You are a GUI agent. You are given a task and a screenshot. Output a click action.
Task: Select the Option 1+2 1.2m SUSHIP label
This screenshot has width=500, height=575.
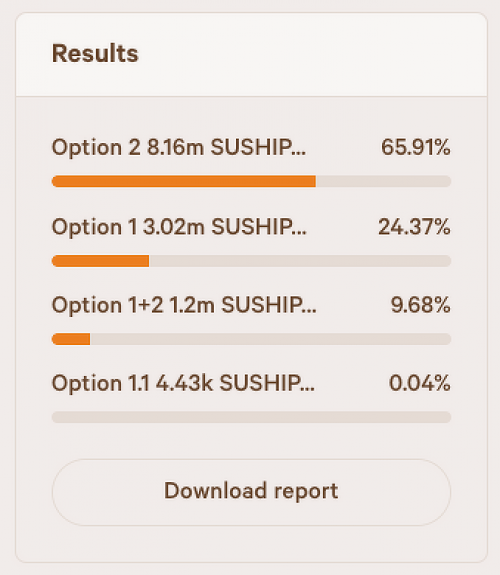point(184,305)
